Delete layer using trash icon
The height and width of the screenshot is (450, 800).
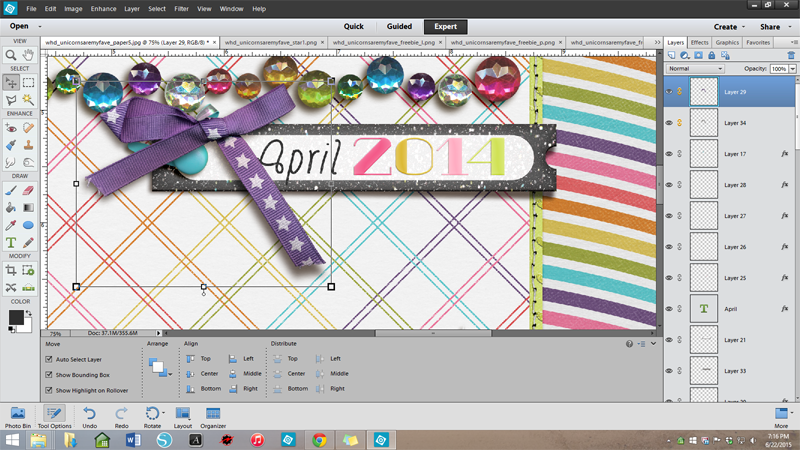point(791,55)
